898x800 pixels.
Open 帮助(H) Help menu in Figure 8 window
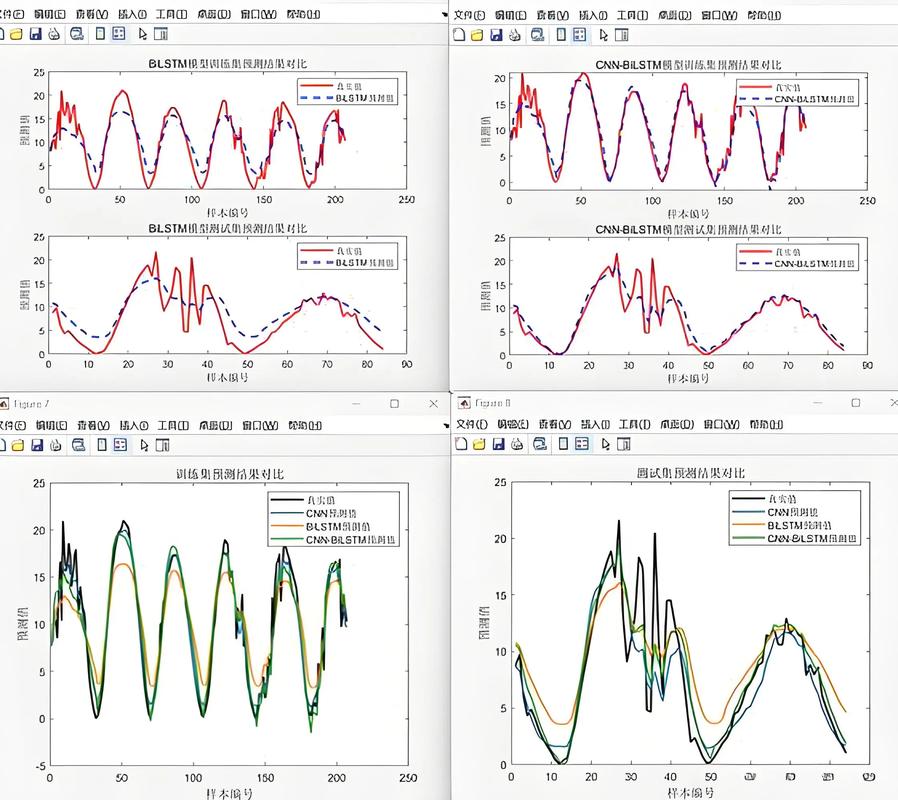763,425
